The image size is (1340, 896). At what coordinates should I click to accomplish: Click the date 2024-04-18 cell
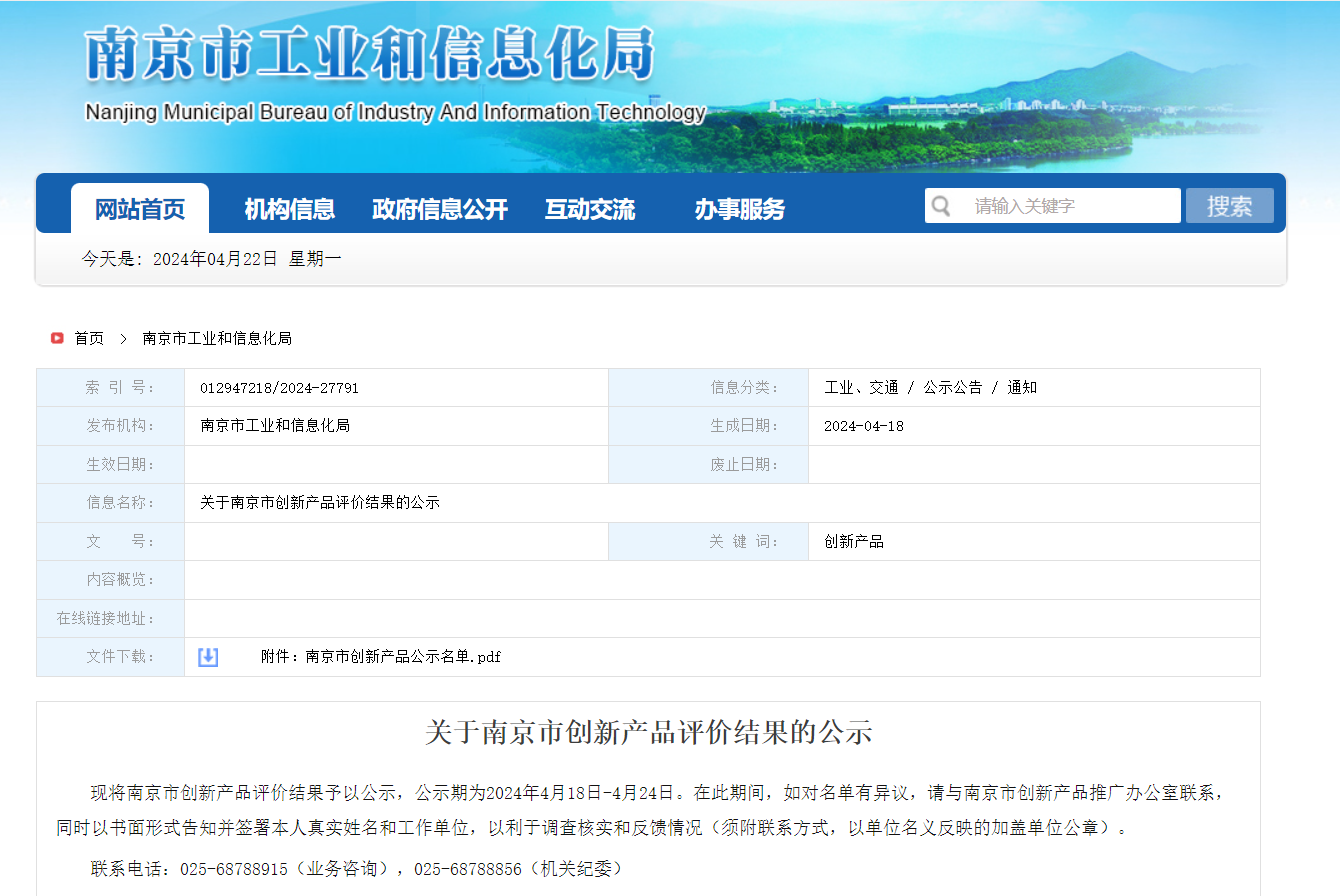(x=864, y=426)
